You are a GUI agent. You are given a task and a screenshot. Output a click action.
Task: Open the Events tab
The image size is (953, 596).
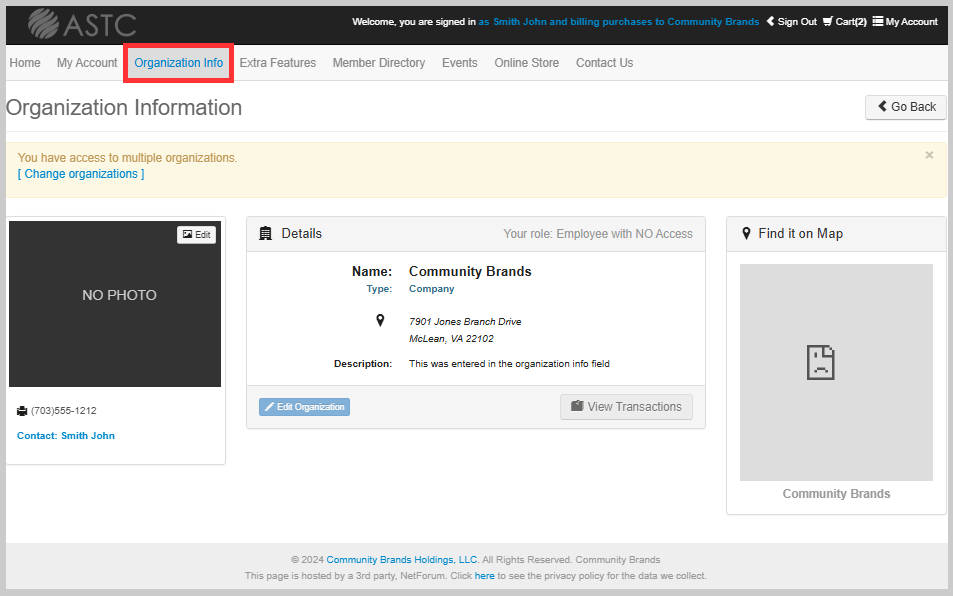coord(459,63)
